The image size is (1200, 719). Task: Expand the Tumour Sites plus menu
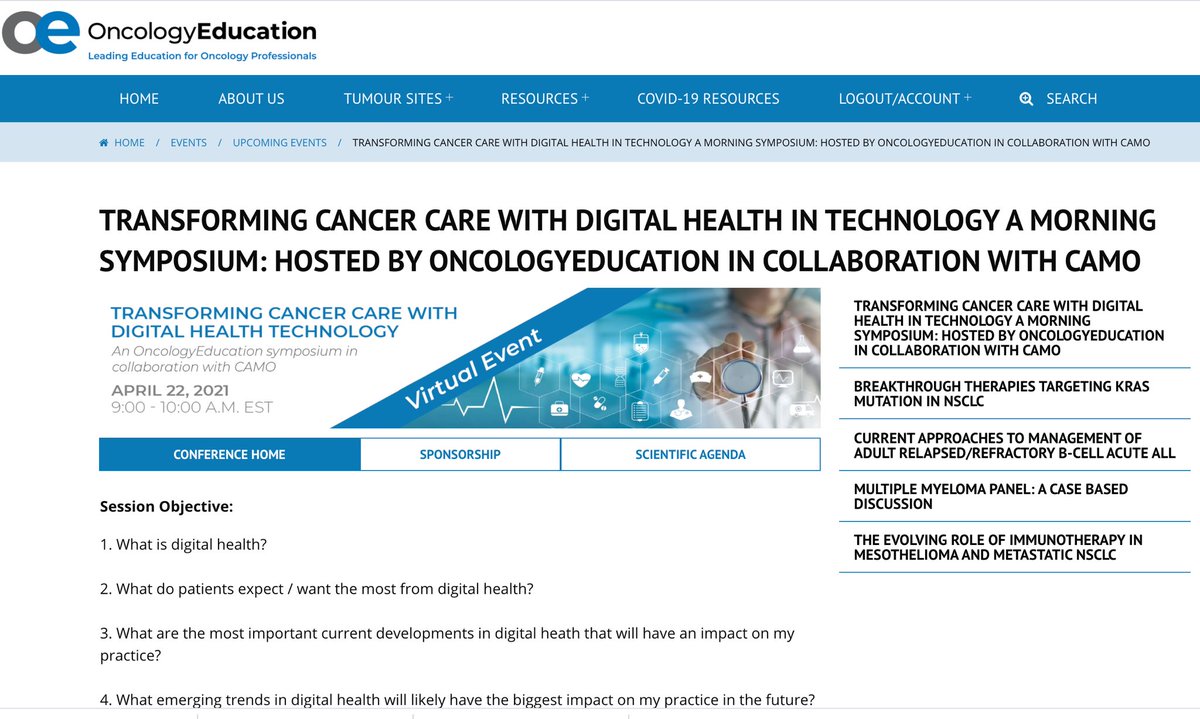449,97
